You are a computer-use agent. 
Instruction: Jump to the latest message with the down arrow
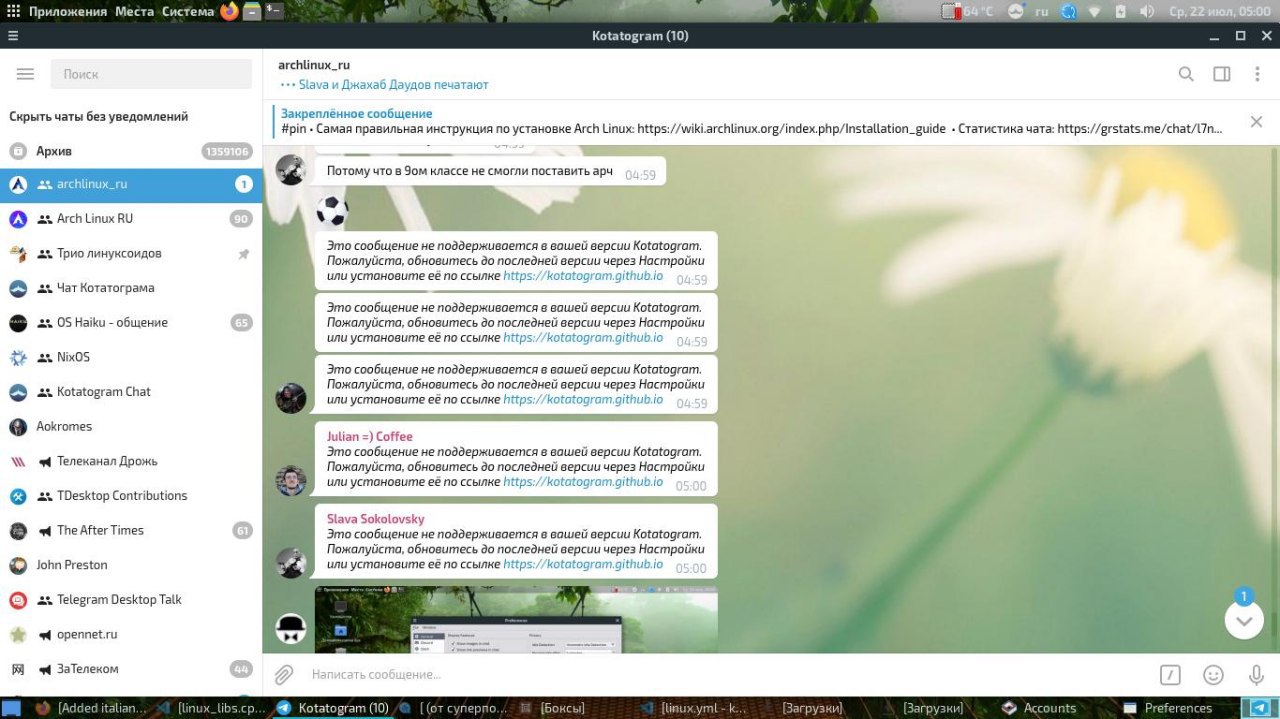click(1244, 620)
